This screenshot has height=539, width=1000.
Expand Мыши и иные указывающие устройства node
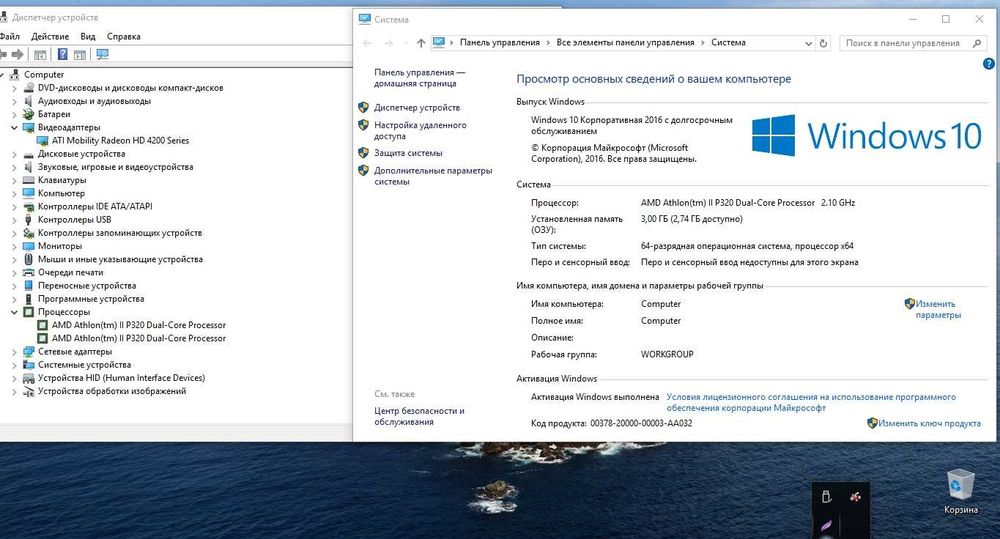tap(14, 259)
